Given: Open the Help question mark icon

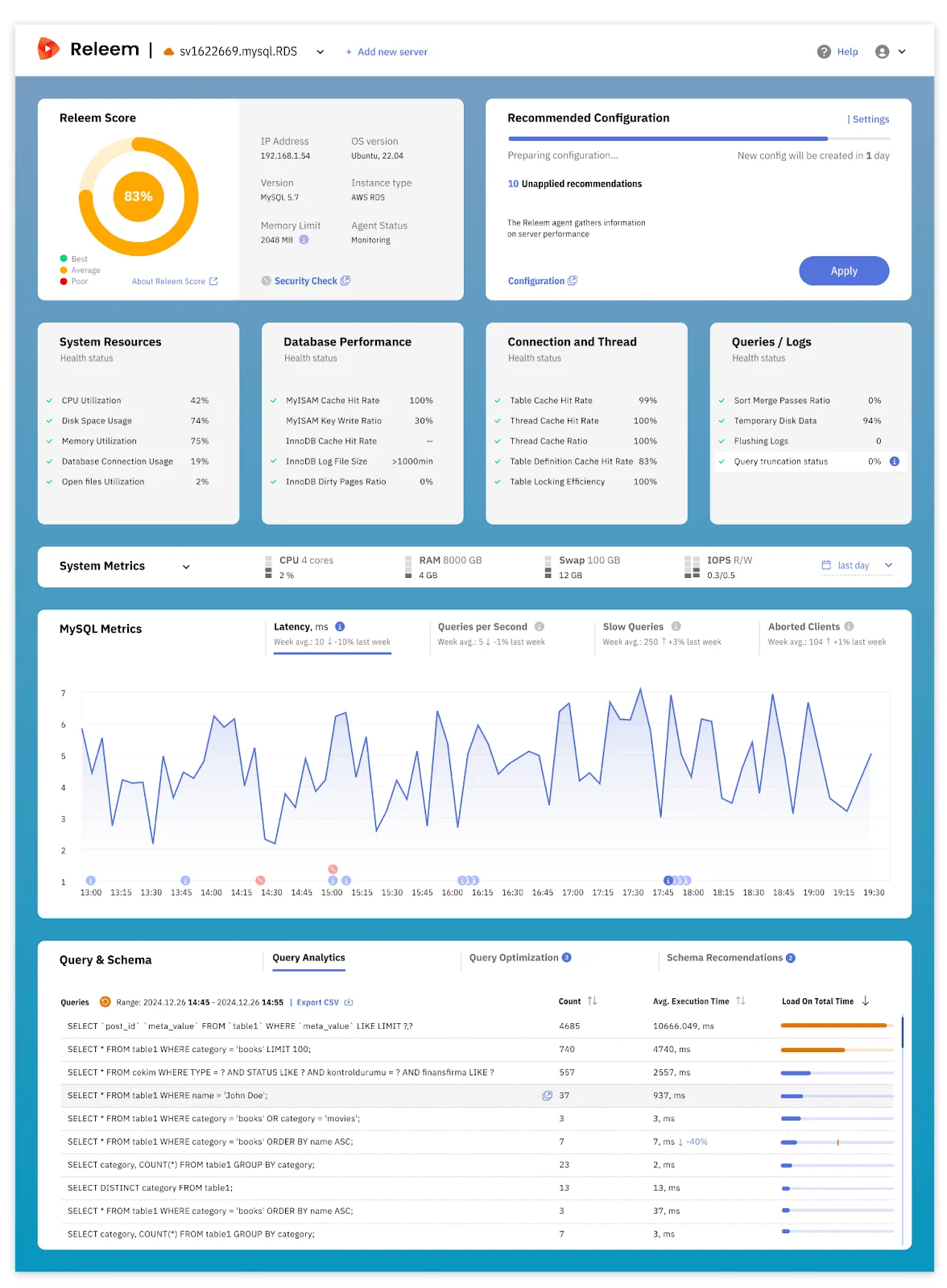Looking at the screenshot, I should coord(824,52).
